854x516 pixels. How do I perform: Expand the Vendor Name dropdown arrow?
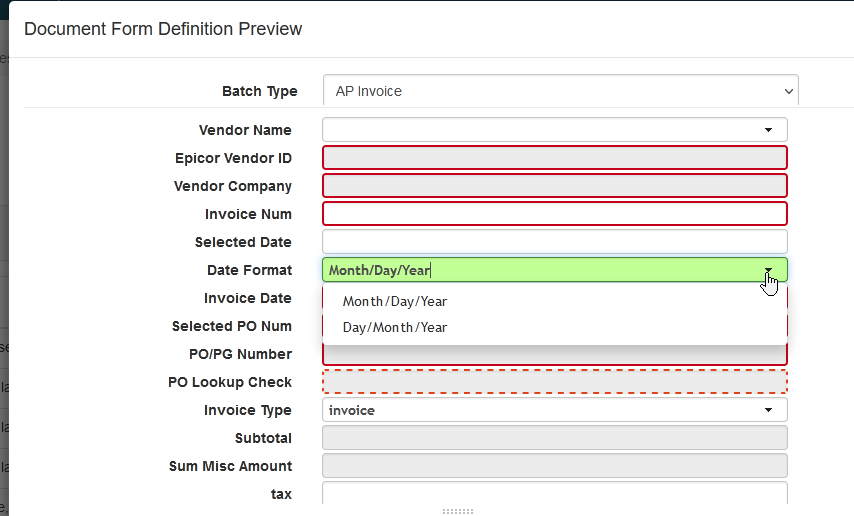click(768, 130)
